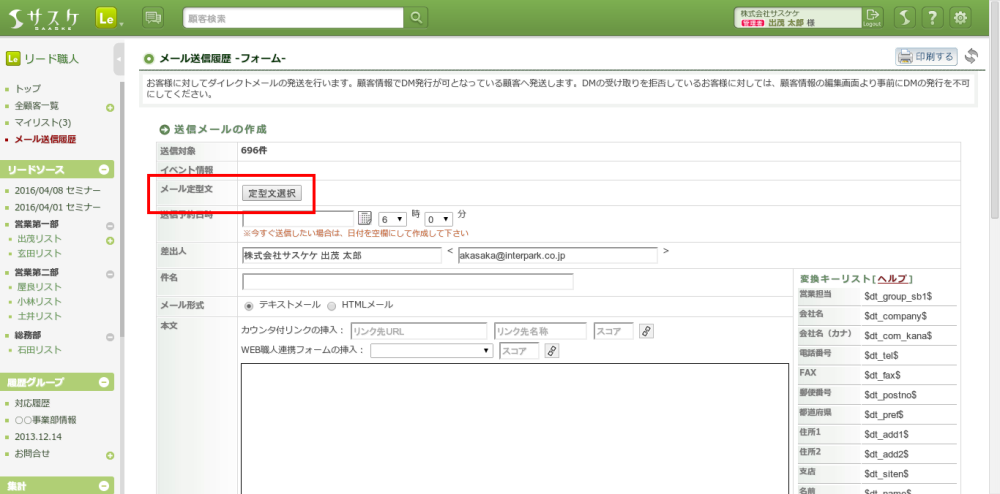Click the 定型文選択 button

(272, 193)
